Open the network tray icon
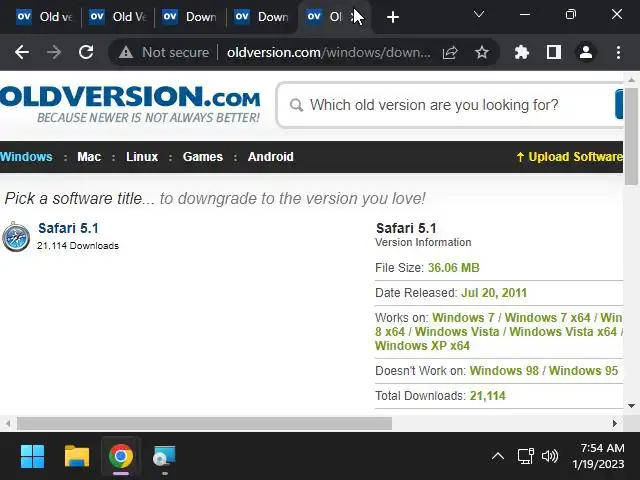This screenshot has width=640, height=480. pos(526,456)
